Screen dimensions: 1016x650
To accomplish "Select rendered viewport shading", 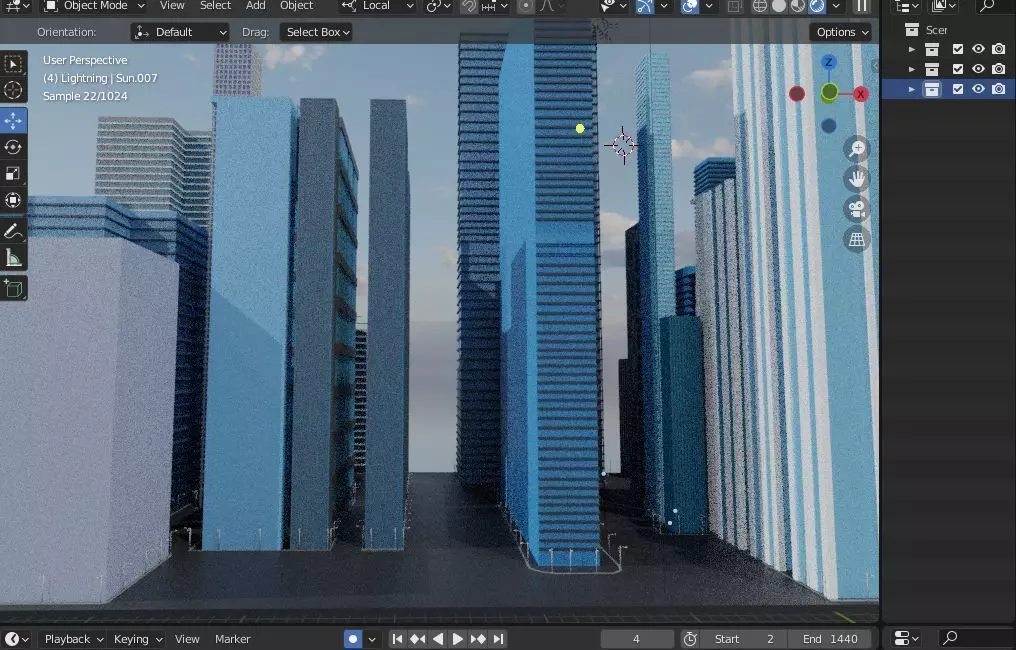I will coord(817,6).
